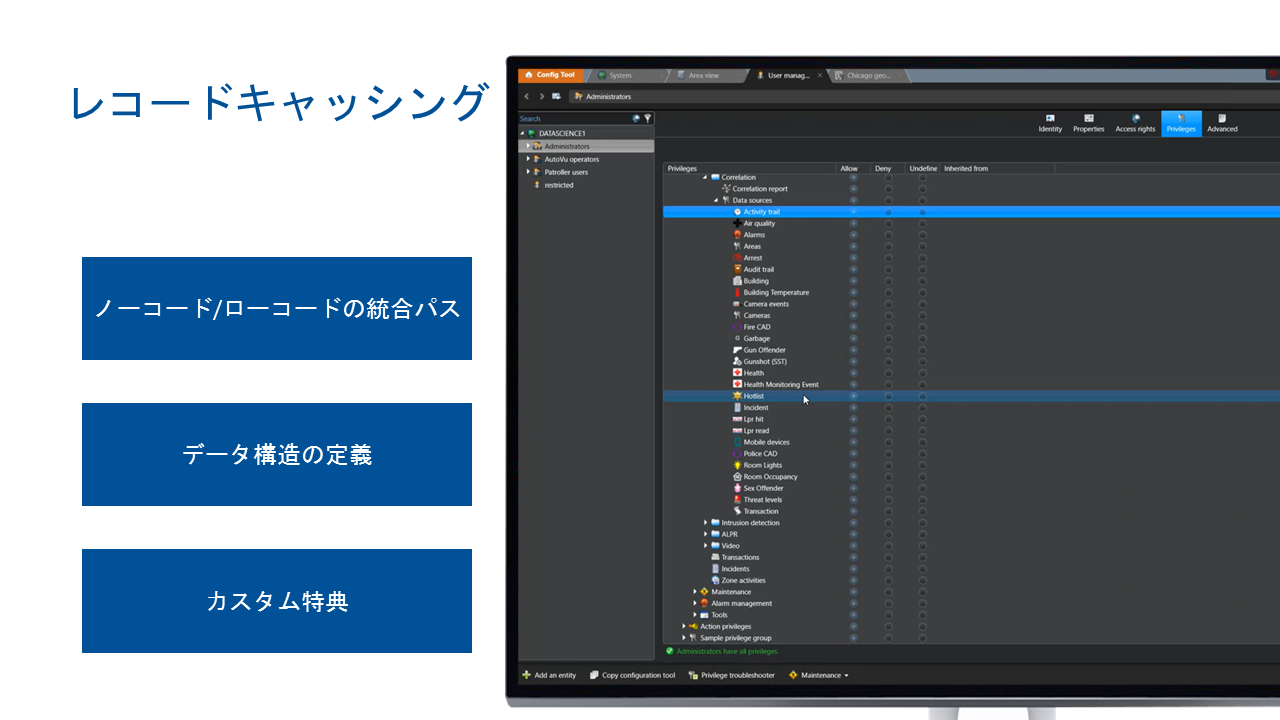This screenshot has height=720, width=1280.
Task: Click the Room Occupancy icon
Action: 737,477
